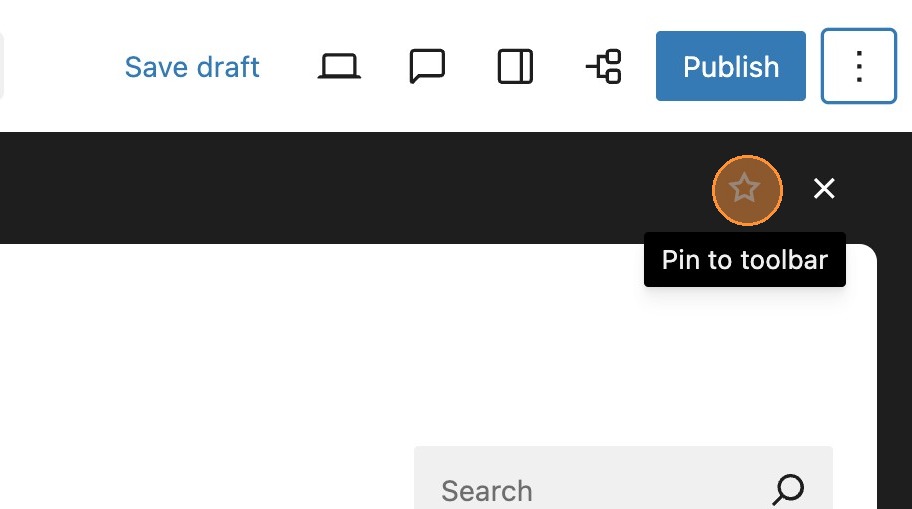Click the 'Search' placeholder text
Screen dimensions: 912x509
coord(486,491)
